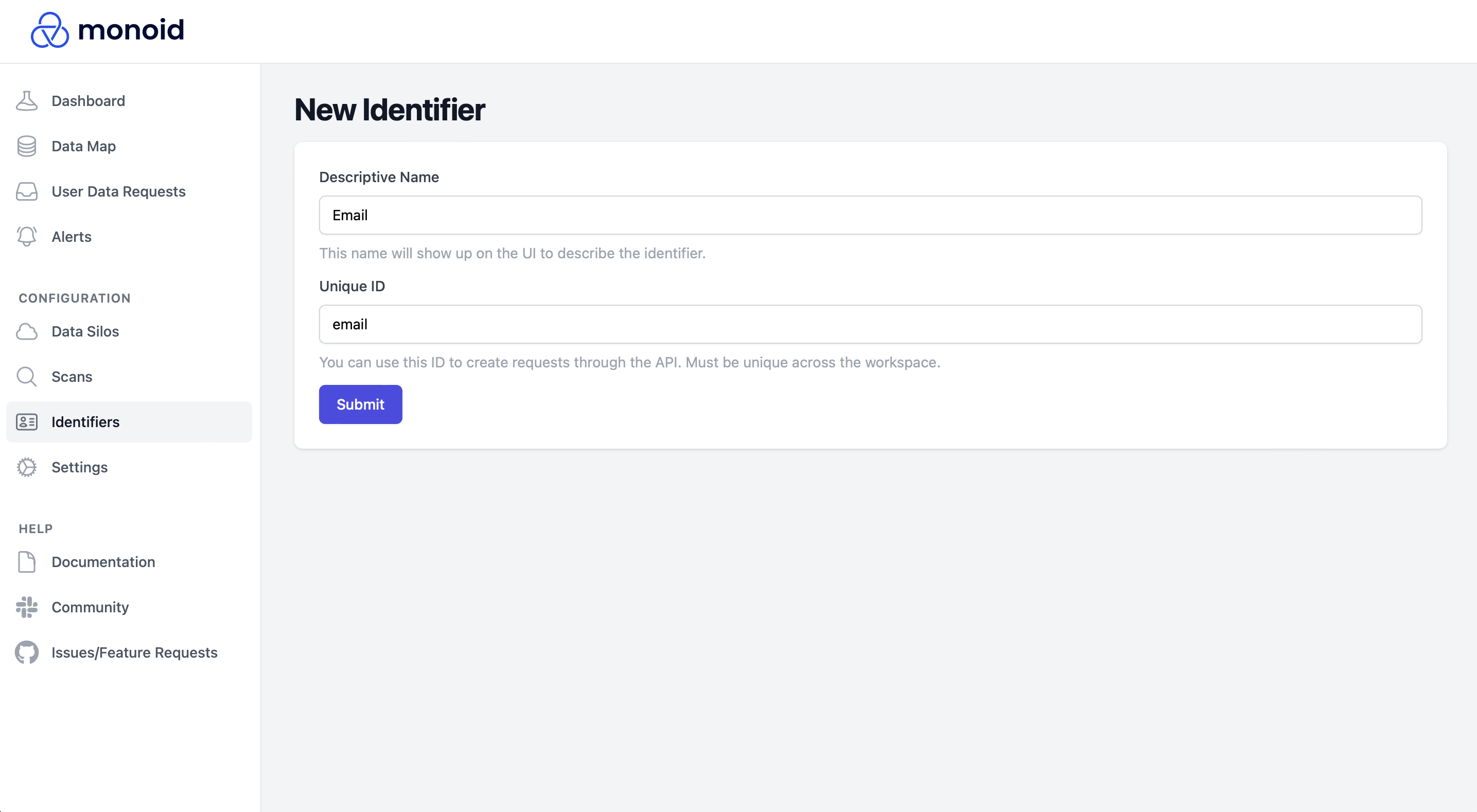Click the Issues/Feature Requests GitHub icon

(x=26, y=652)
